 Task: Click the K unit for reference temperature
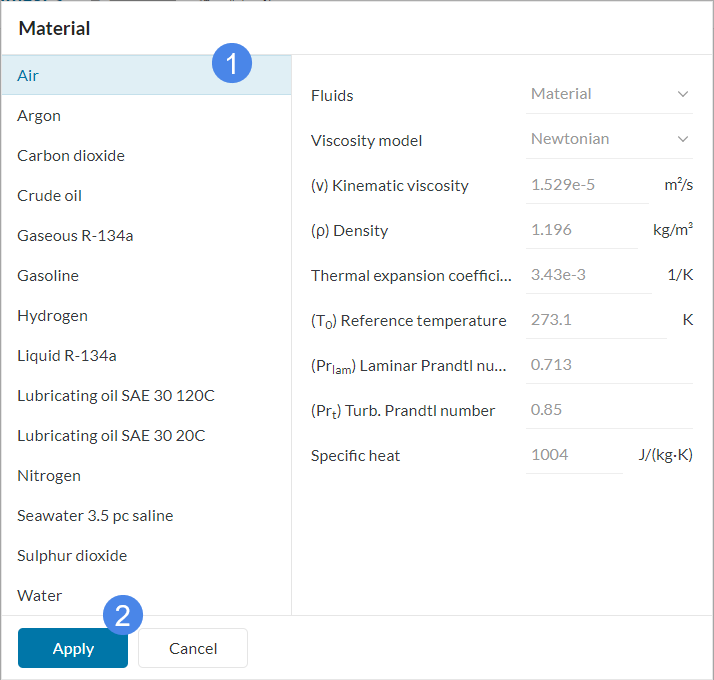click(x=688, y=320)
